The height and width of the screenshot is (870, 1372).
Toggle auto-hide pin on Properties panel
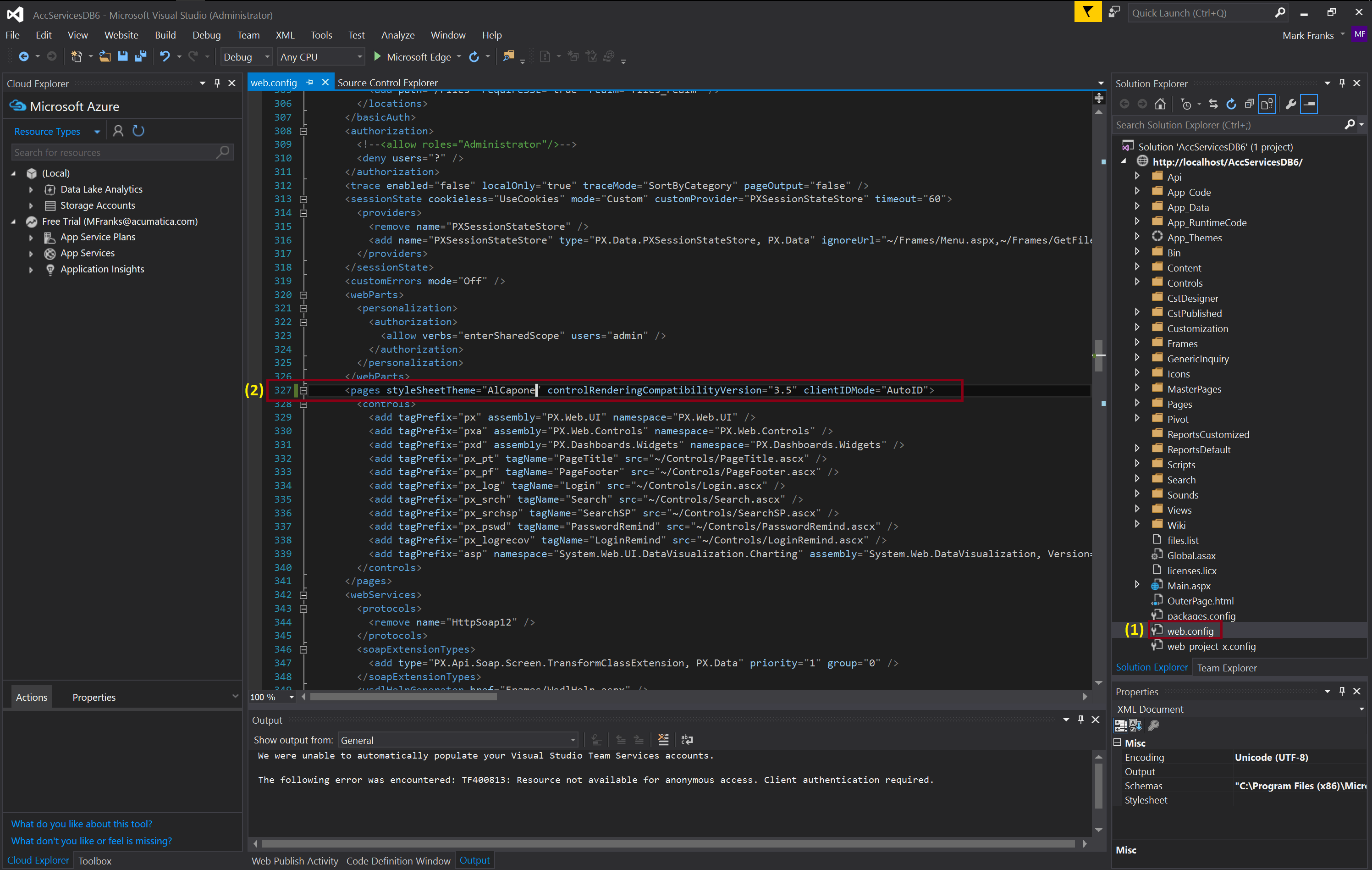point(1342,691)
